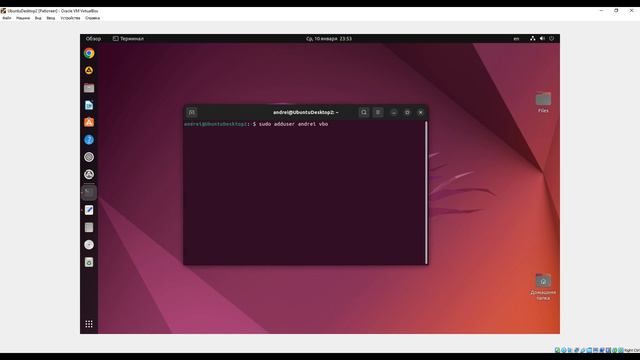Open the date and time clock menu
The height and width of the screenshot is (360, 640).
click(x=329, y=39)
